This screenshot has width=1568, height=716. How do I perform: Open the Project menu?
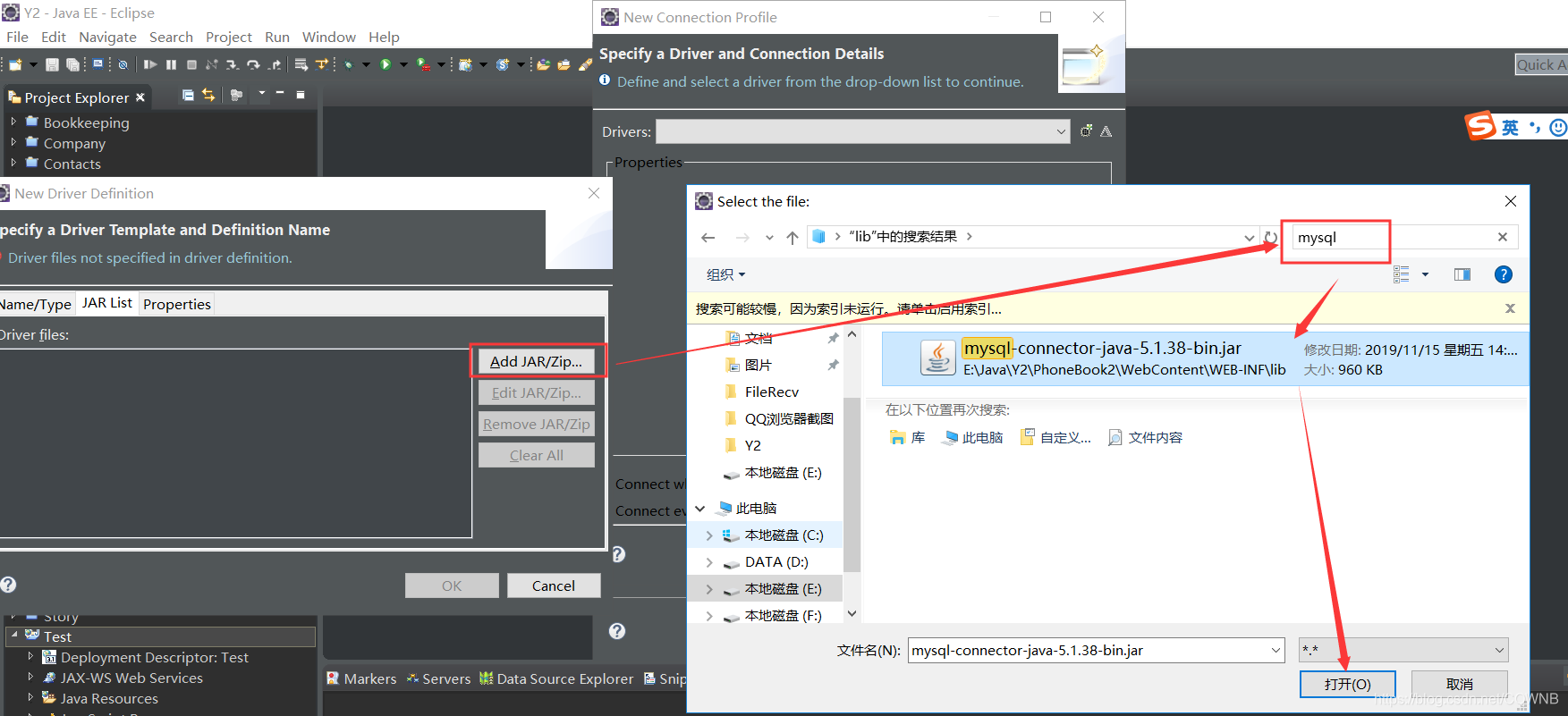229,37
